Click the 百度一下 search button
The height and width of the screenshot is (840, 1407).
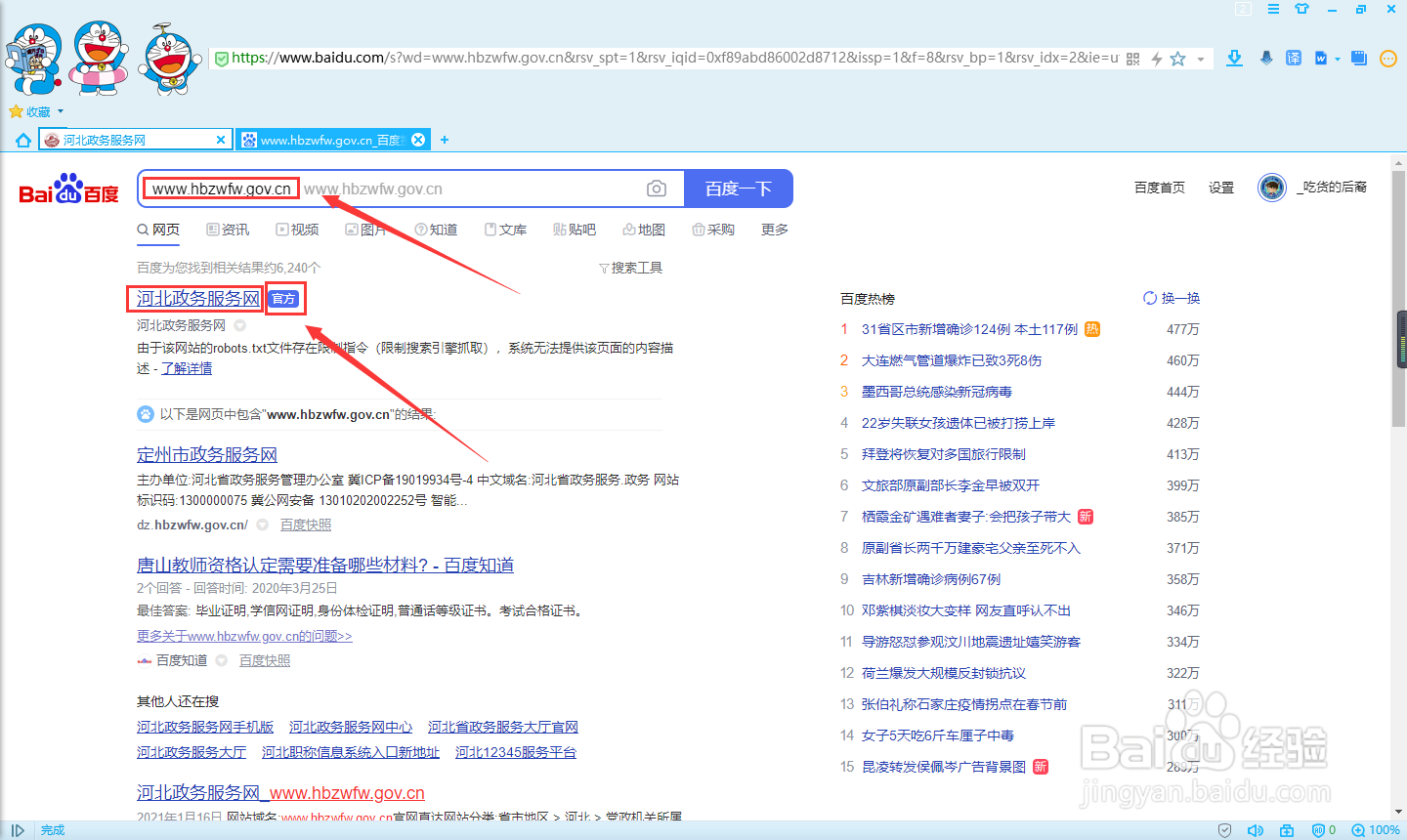tap(738, 188)
